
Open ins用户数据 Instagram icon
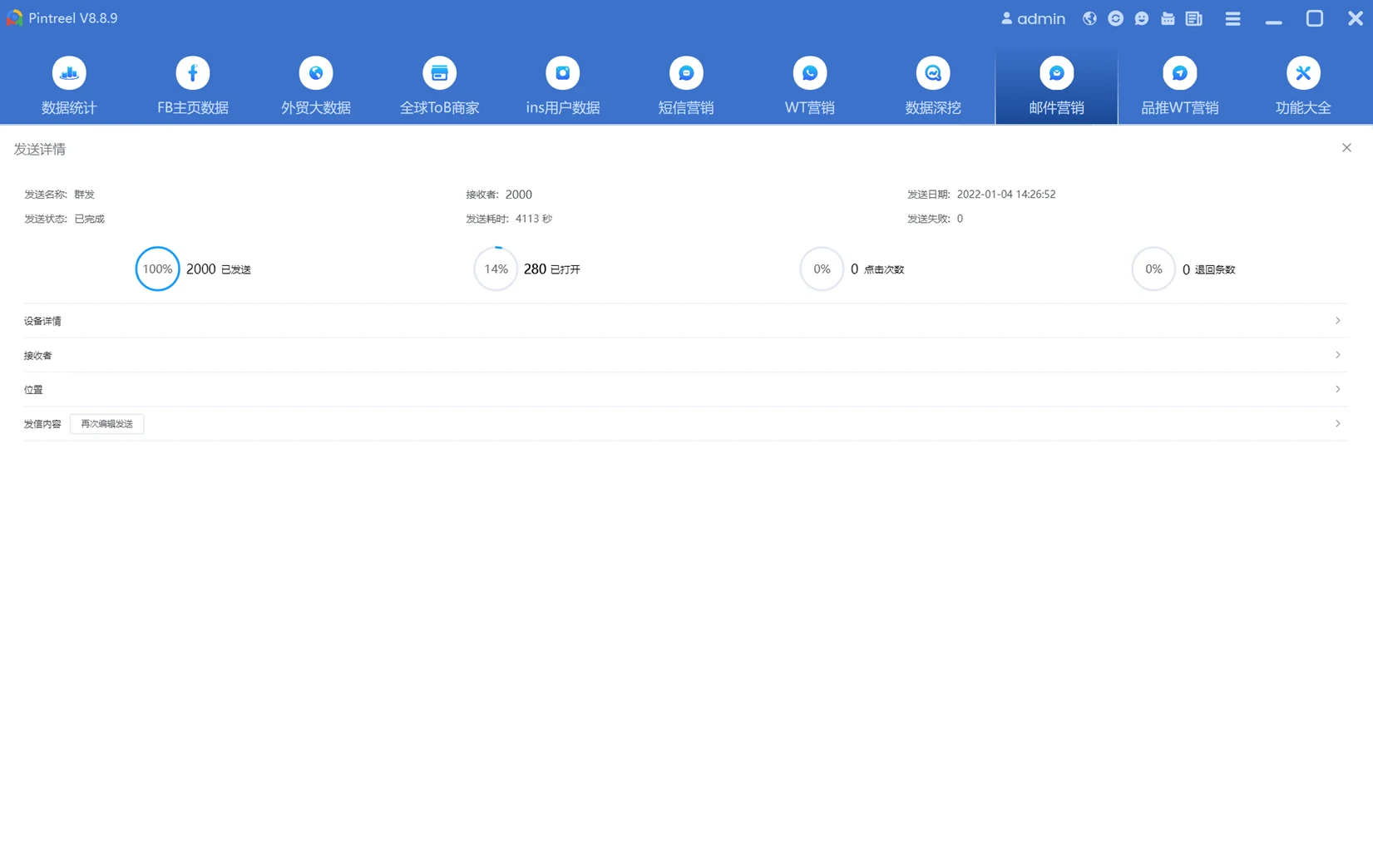563,73
